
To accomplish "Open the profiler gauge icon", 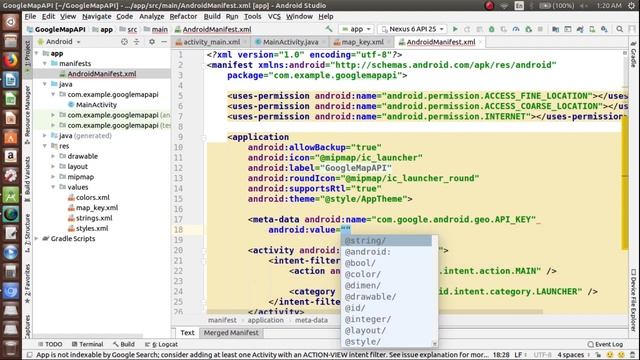I will 516,29.
